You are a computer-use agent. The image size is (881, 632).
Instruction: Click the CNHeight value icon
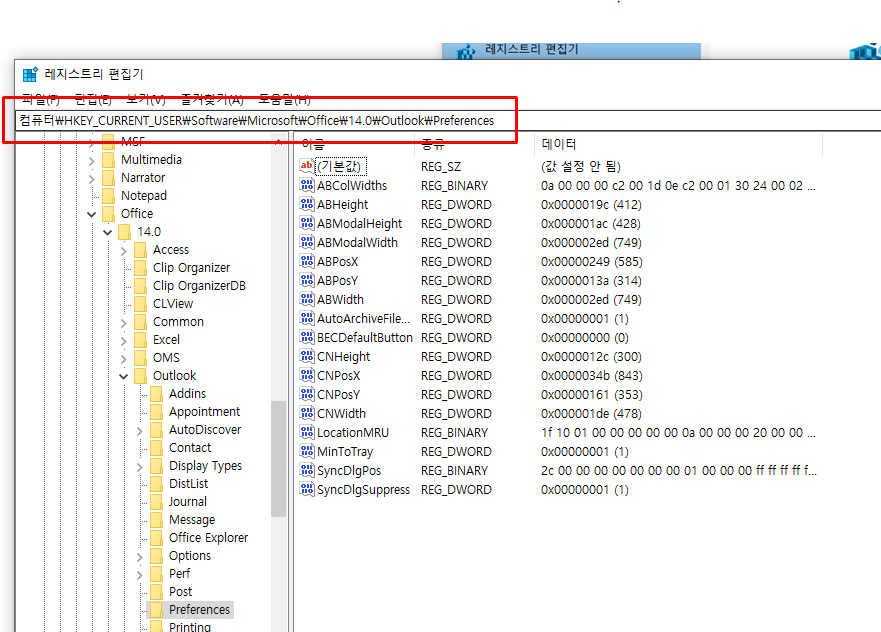[x=307, y=357]
